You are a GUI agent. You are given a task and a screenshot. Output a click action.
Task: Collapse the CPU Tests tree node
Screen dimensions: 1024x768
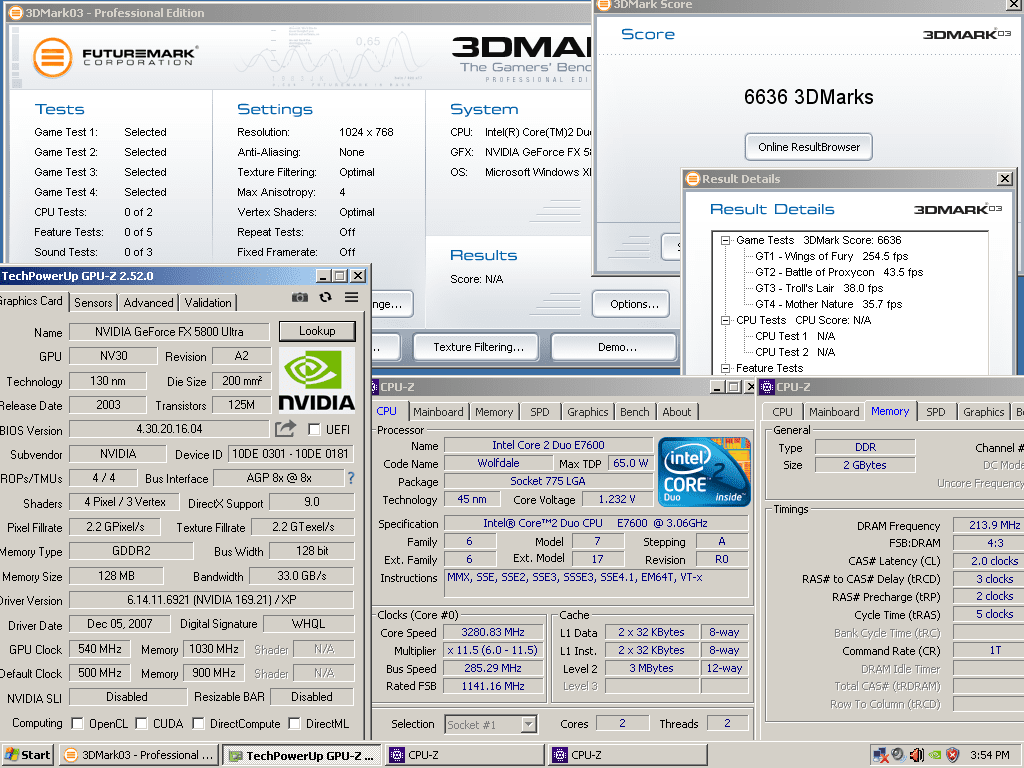click(x=725, y=321)
